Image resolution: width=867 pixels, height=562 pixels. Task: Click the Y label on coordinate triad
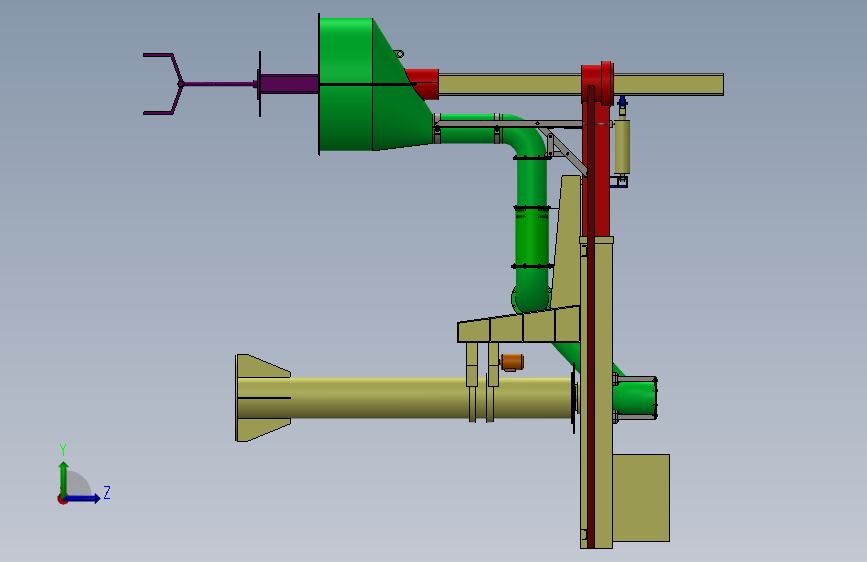63,450
